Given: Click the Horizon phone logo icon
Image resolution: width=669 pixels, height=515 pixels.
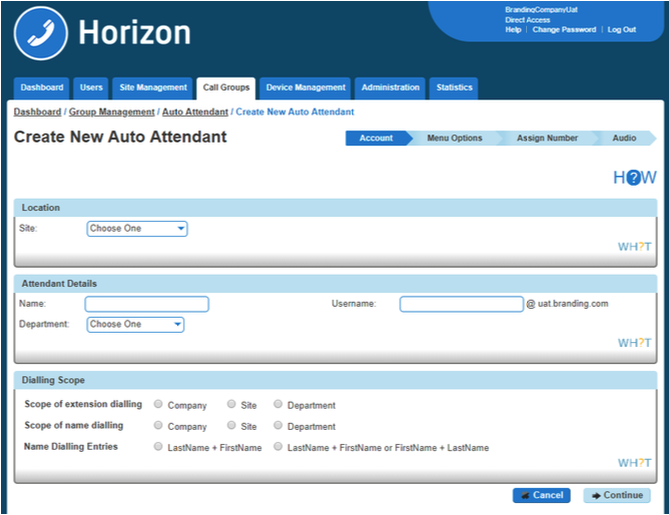Looking at the screenshot, I should [x=41, y=33].
